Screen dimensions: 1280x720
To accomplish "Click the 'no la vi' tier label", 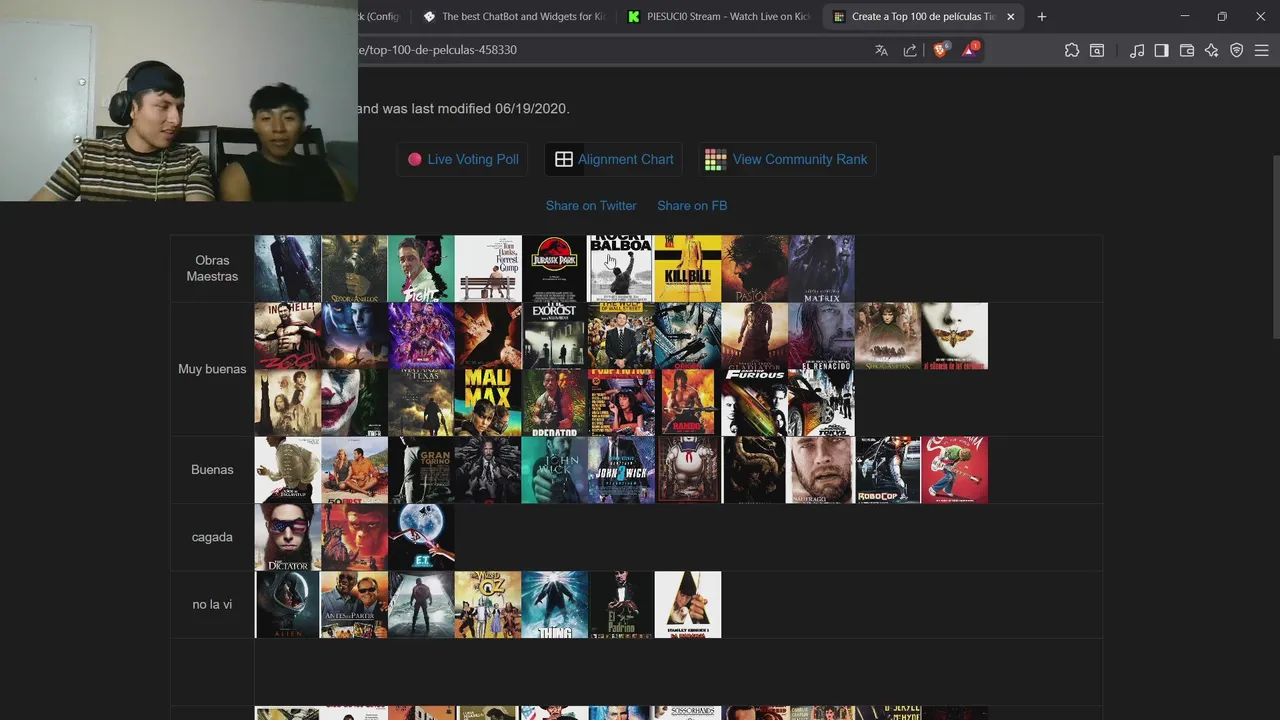I will pyautogui.click(x=212, y=604).
